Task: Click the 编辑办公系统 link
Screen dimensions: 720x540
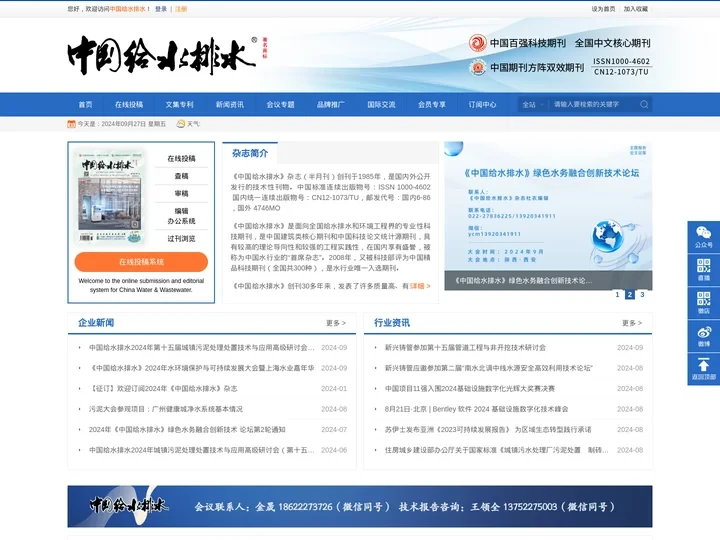Action: 181,216
